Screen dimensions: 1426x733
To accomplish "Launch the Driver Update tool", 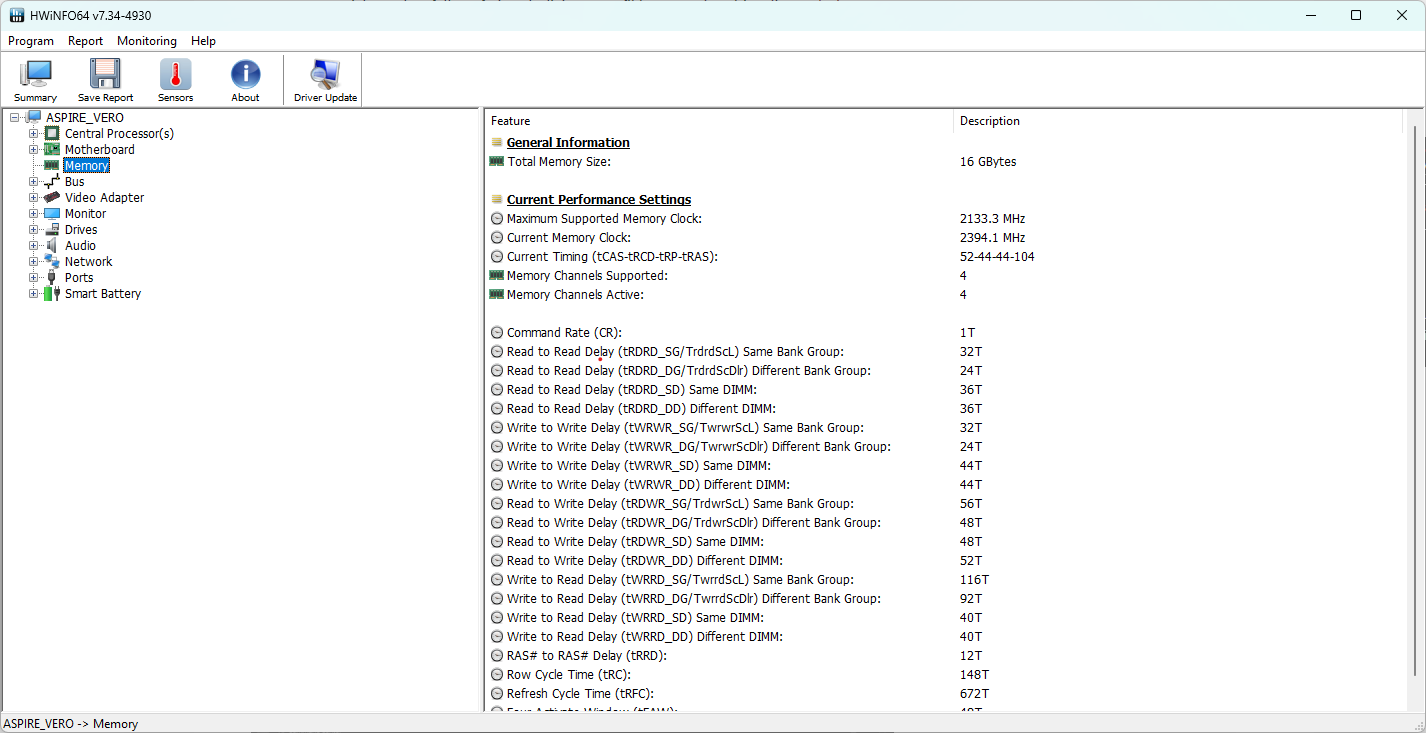I will [x=325, y=80].
